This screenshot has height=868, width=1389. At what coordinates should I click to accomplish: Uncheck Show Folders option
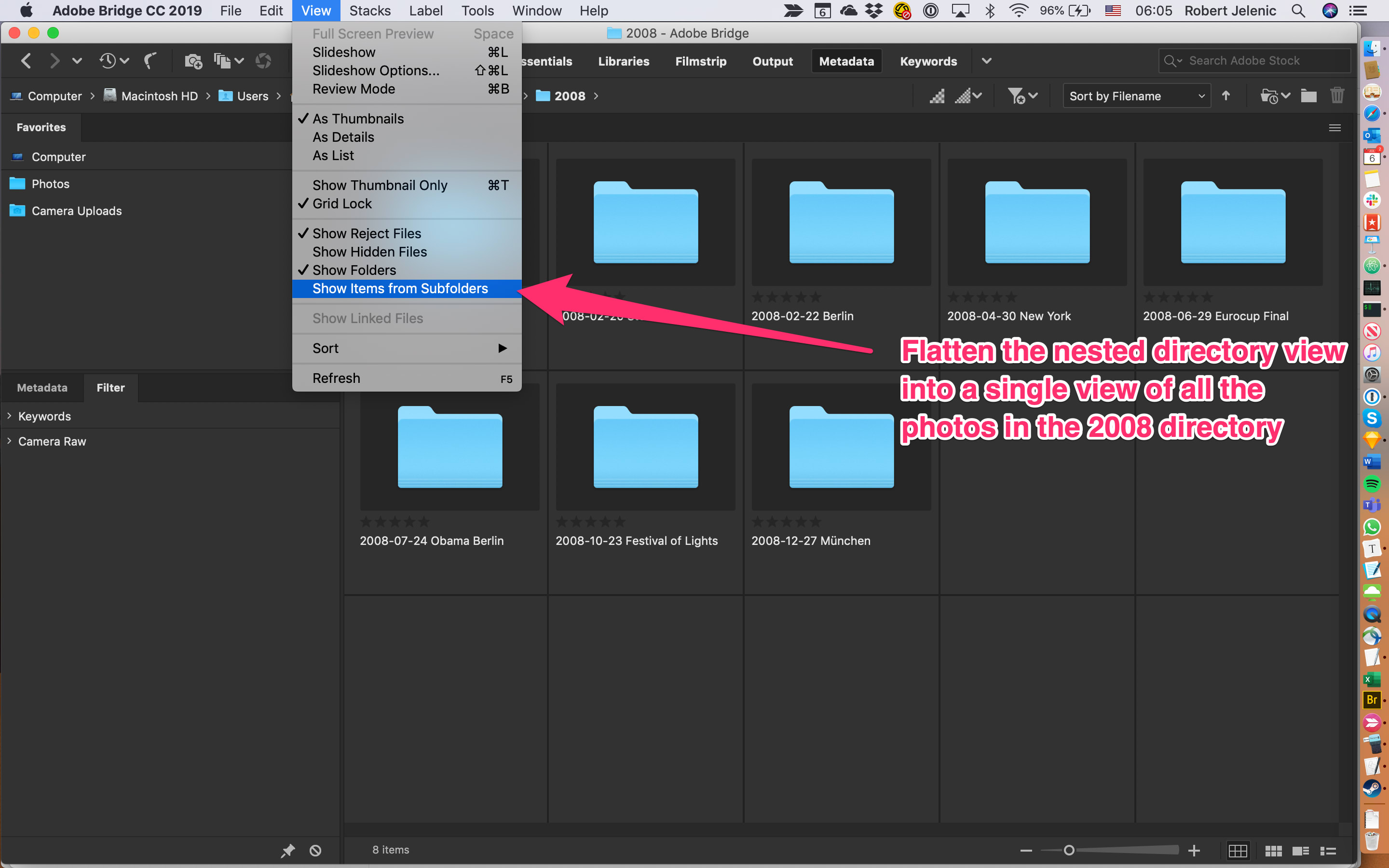(x=407, y=271)
